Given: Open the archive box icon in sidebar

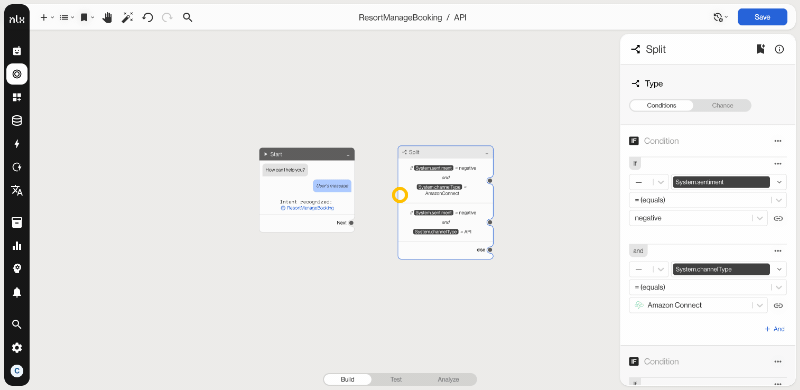Looking at the screenshot, I should click(x=17, y=223).
